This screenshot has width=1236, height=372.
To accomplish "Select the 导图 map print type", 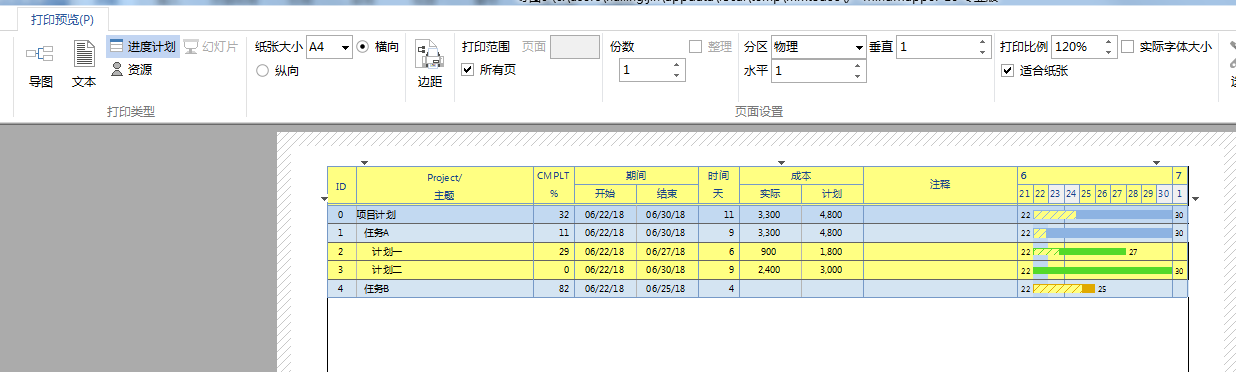I will coord(40,66).
